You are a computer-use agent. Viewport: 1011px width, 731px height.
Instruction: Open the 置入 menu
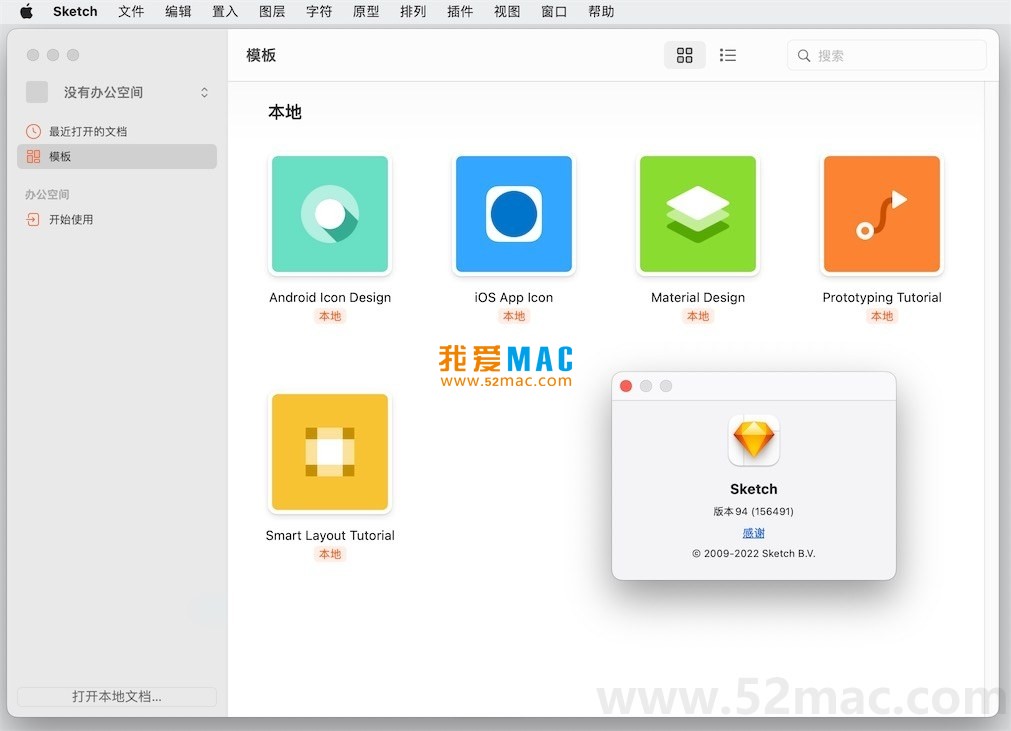[225, 12]
